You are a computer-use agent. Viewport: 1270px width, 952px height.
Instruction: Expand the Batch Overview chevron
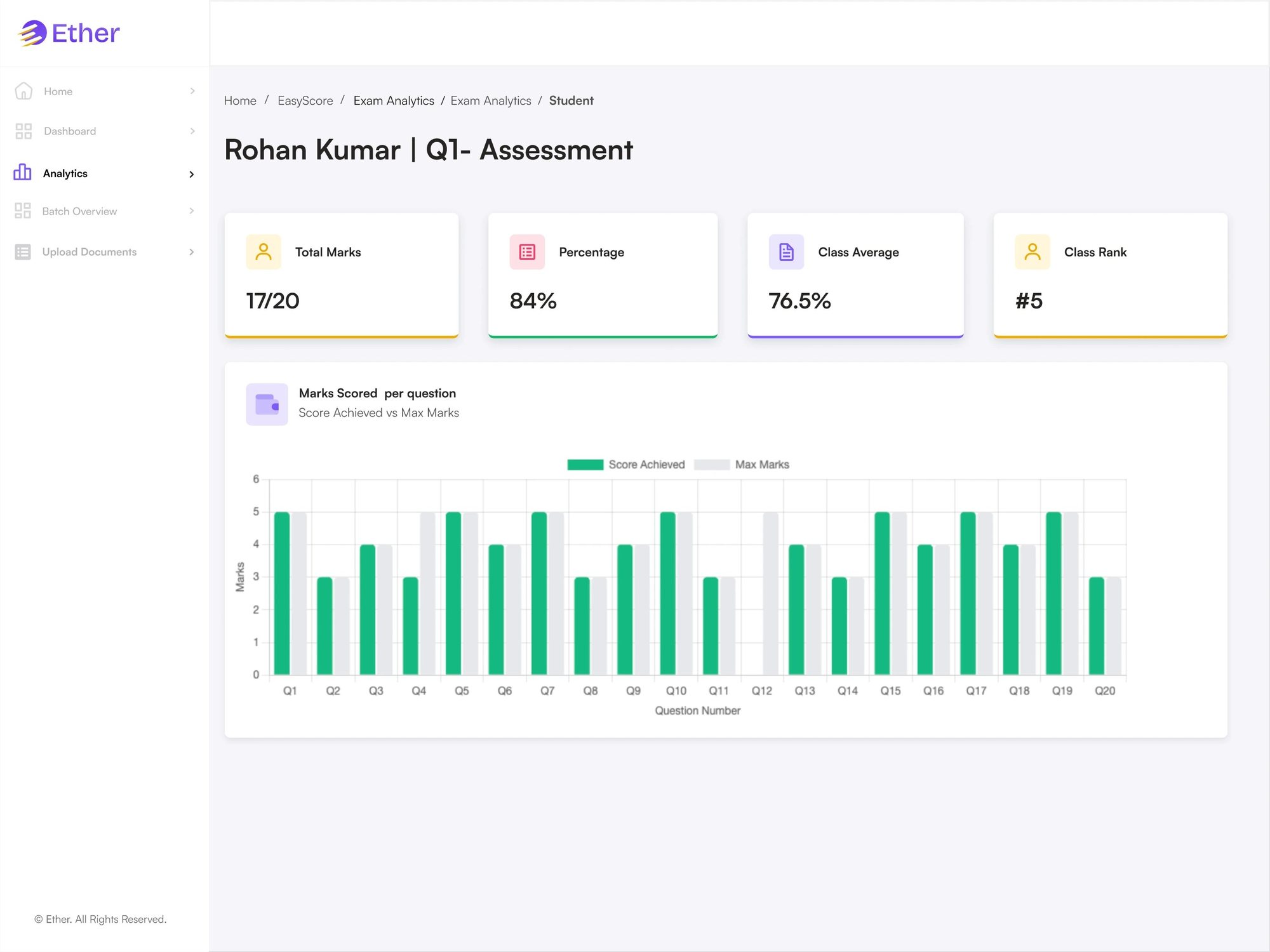click(192, 211)
